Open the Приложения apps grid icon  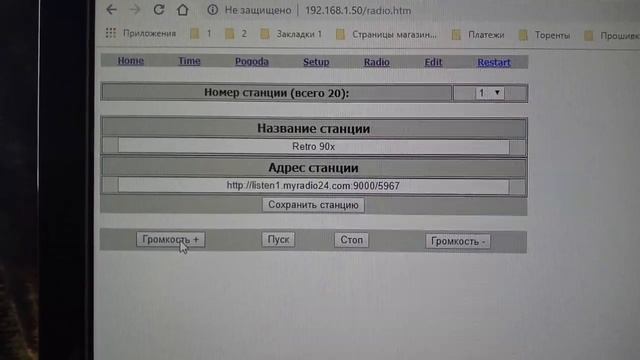tap(111, 33)
